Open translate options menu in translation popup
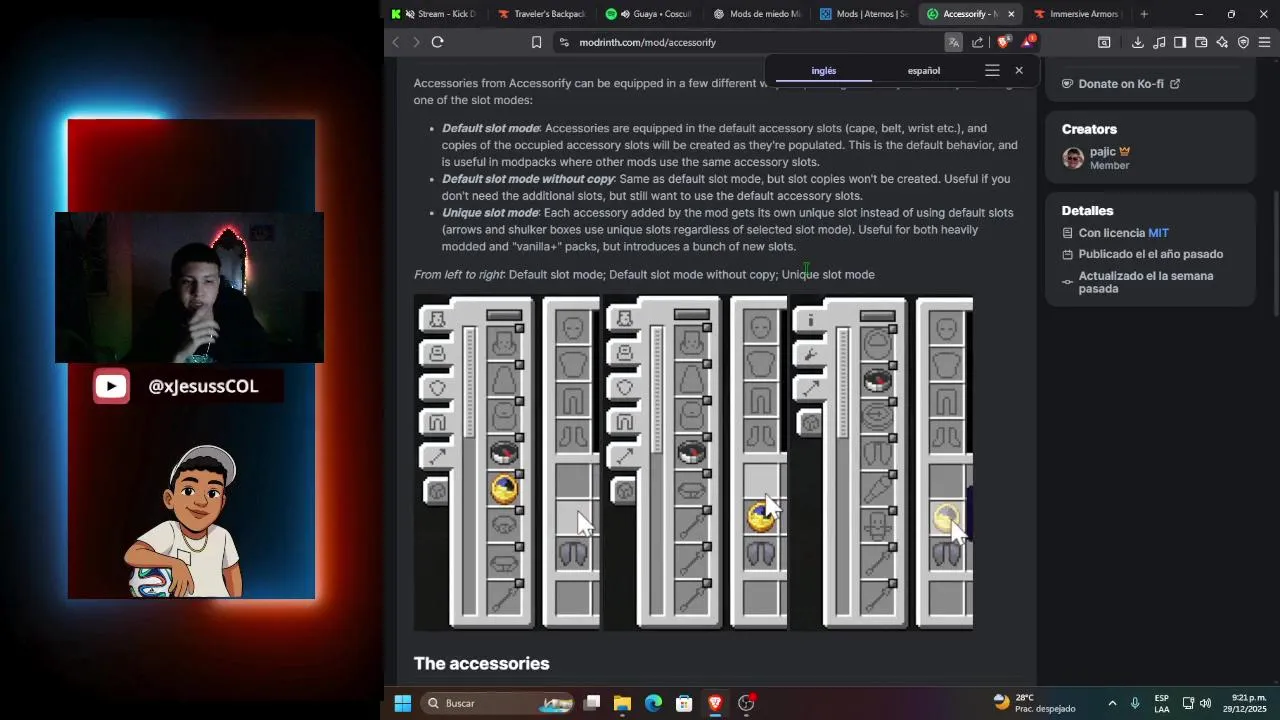The width and height of the screenshot is (1280, 720). (992, 71)
